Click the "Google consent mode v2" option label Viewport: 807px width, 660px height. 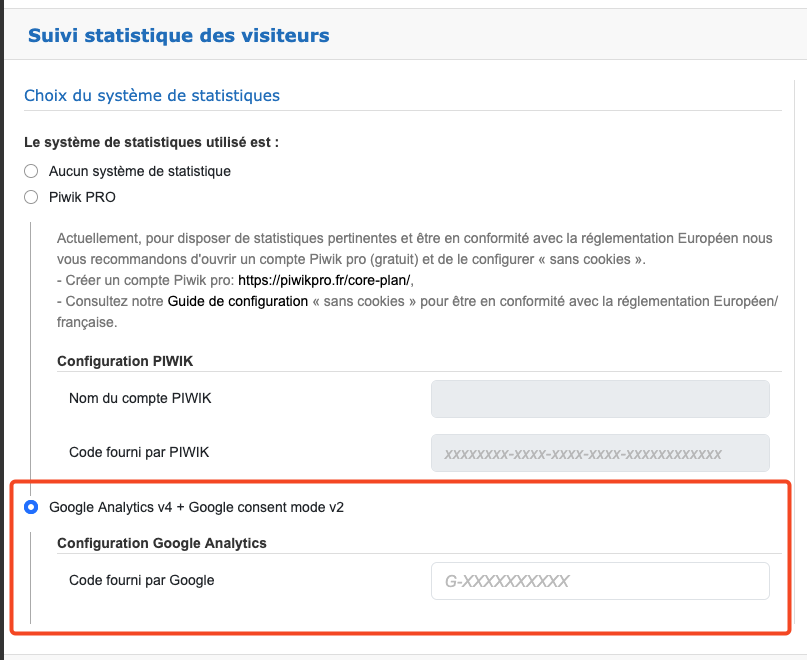tap(196, 507)
